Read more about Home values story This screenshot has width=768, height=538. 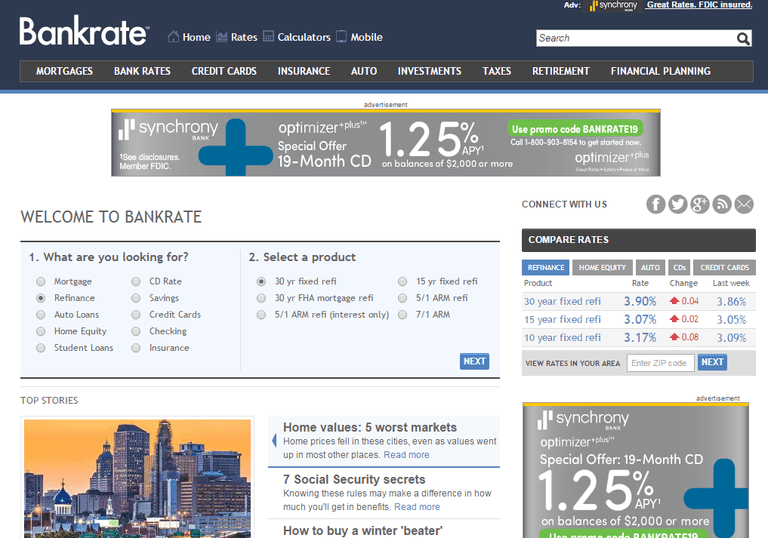[406, 455]
